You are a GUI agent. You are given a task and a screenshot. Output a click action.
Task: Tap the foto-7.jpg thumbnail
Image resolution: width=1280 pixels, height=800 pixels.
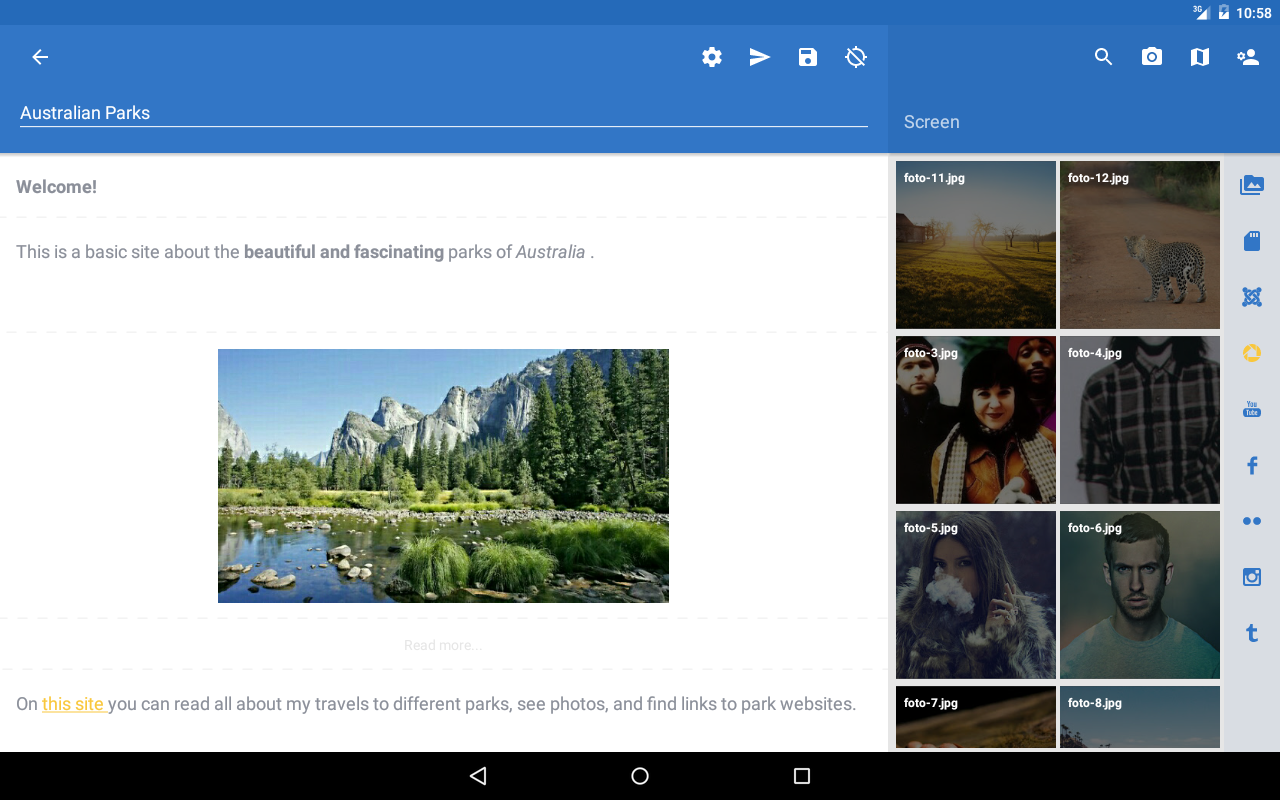[x=976, y=717]
